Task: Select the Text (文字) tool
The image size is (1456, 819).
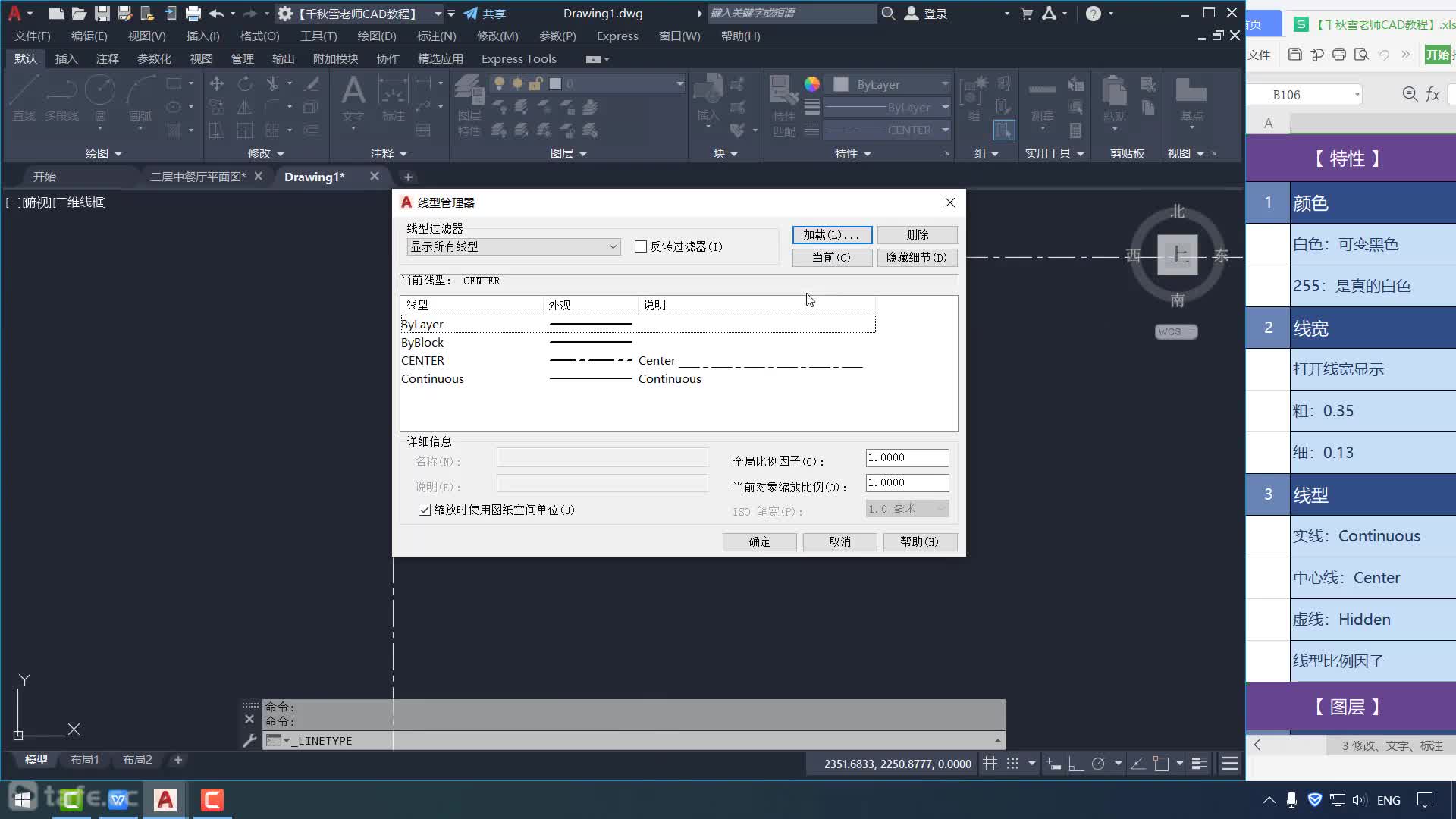Action: [x=353, y=97]
